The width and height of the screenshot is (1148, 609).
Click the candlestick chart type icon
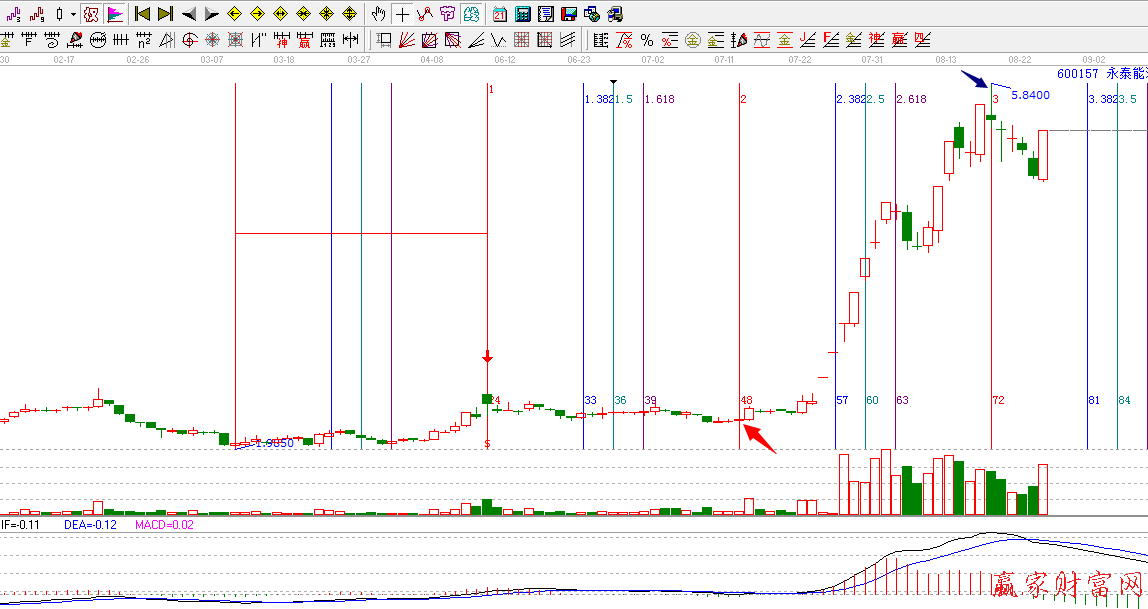point(59,14)
